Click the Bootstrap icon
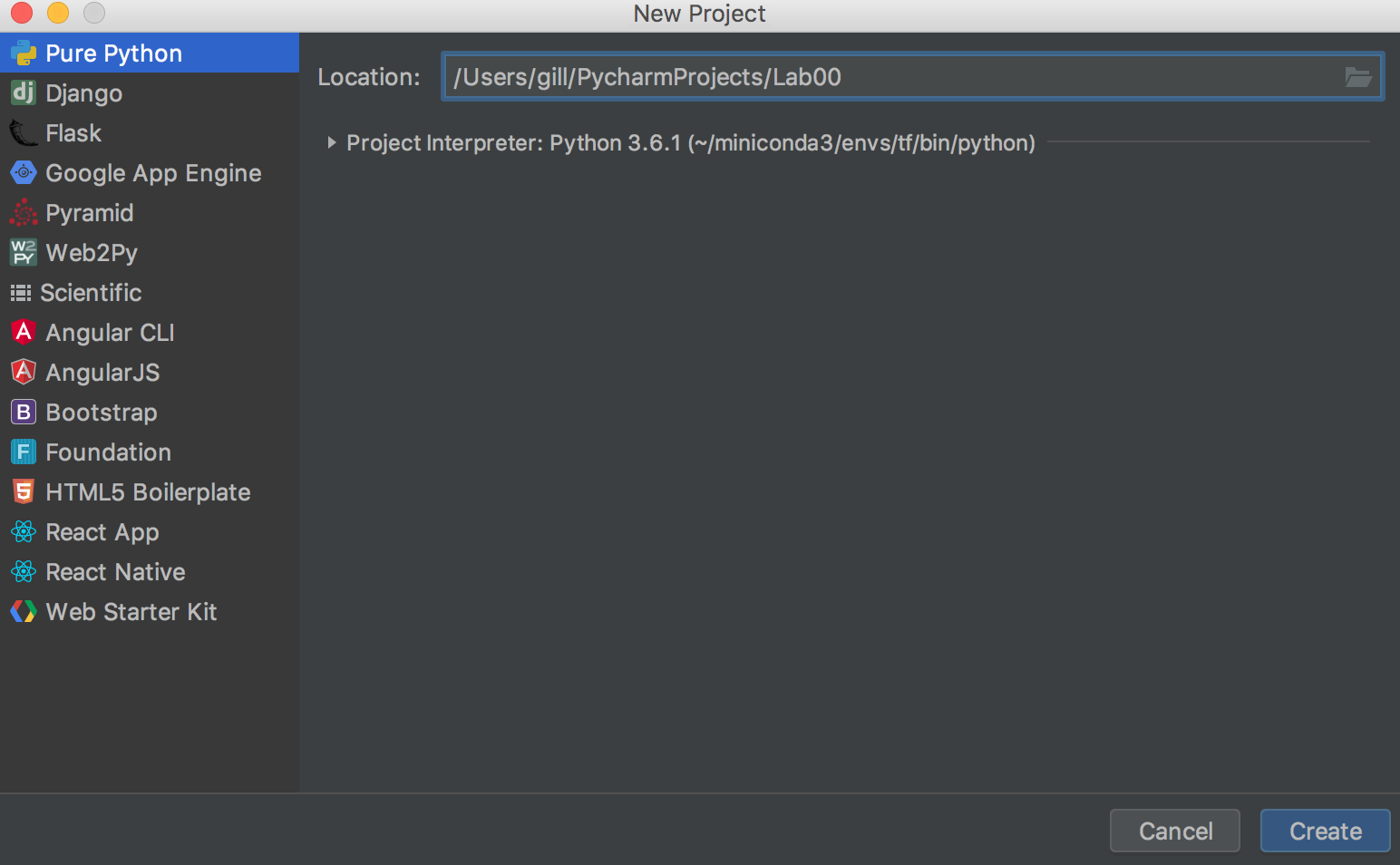 coord(23,412)
